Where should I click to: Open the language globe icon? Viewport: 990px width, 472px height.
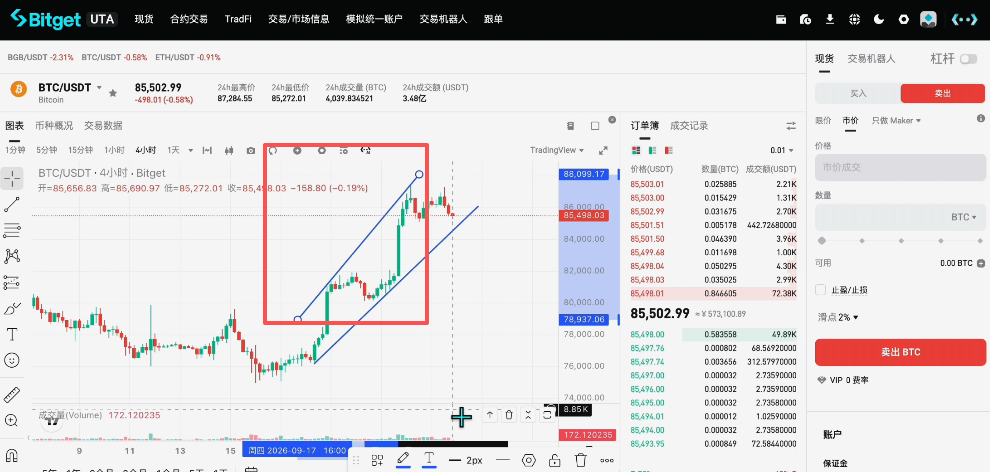coord(854,20)
